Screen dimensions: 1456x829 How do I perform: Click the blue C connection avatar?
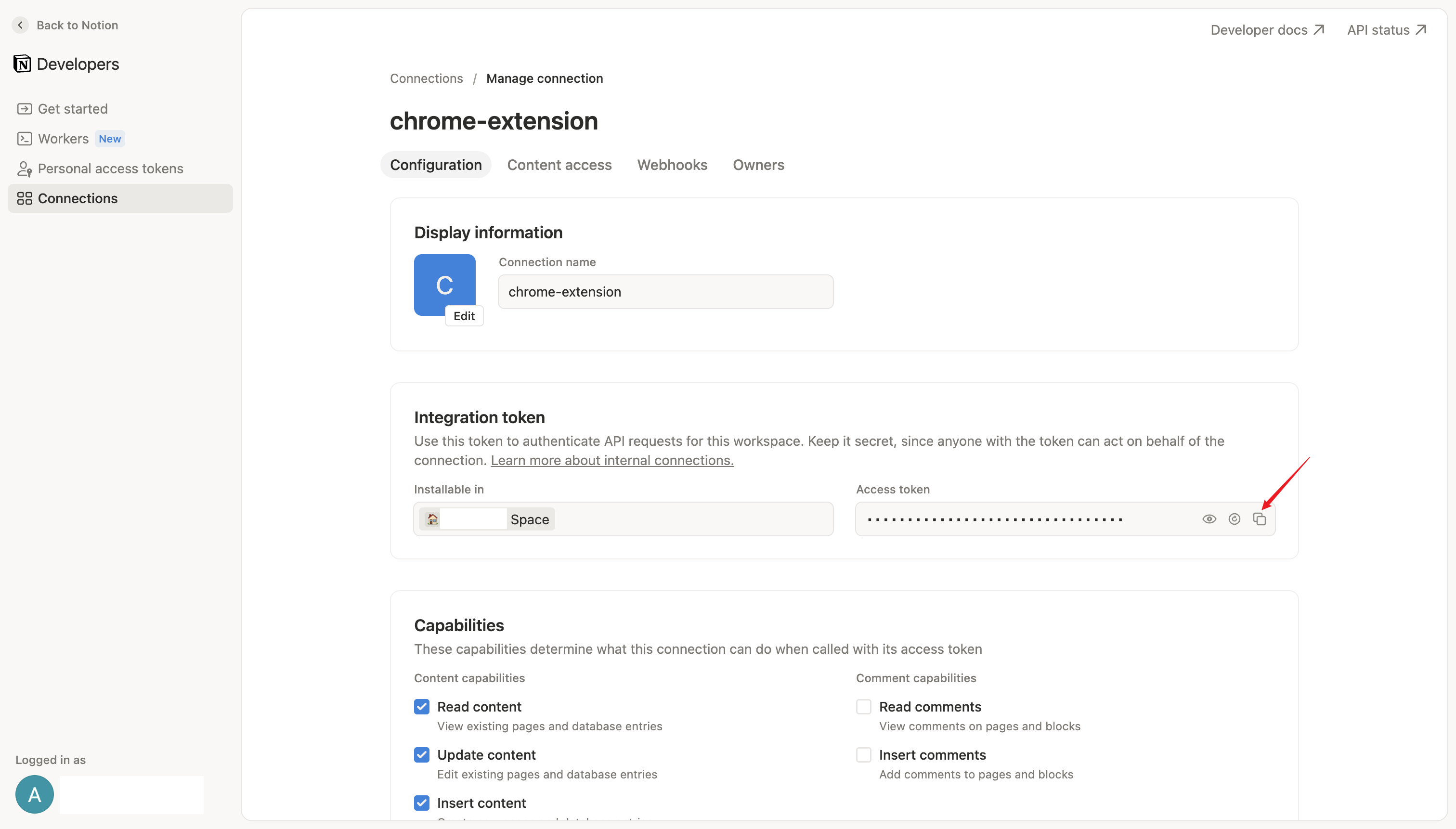pos(445,285)
